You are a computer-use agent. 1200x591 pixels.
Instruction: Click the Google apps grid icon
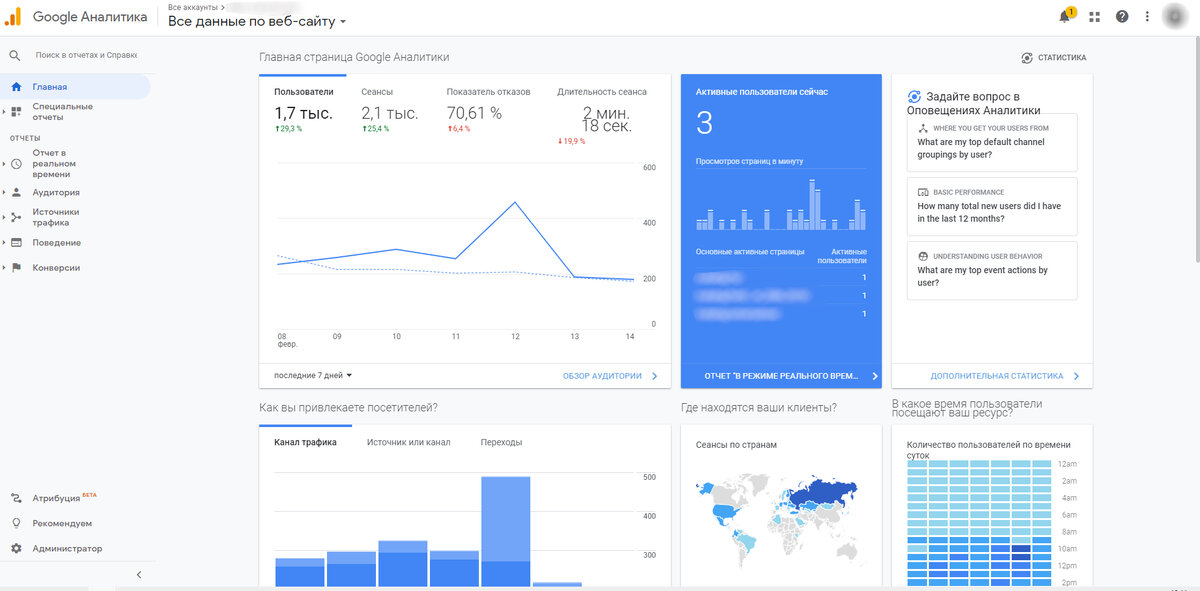[1092, 15]
